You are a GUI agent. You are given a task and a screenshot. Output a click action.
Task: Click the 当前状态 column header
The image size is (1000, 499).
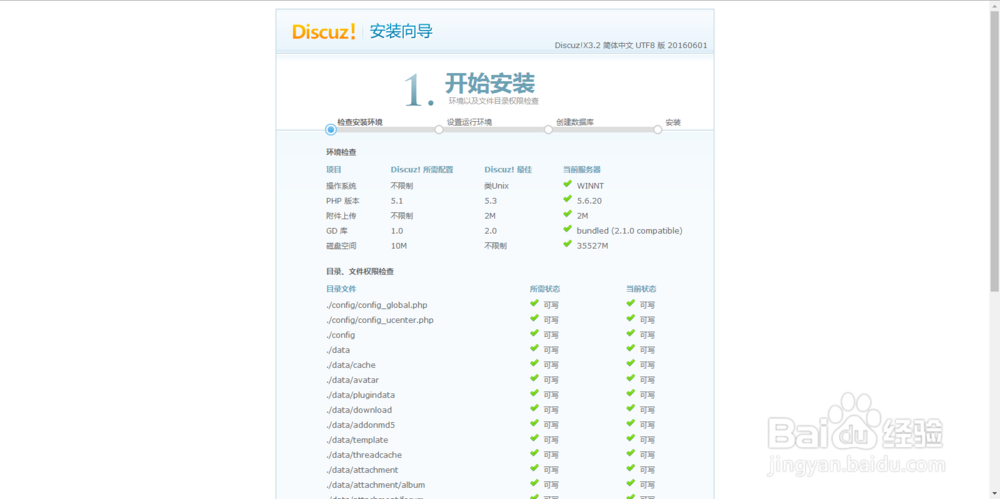tap(642, 288)
